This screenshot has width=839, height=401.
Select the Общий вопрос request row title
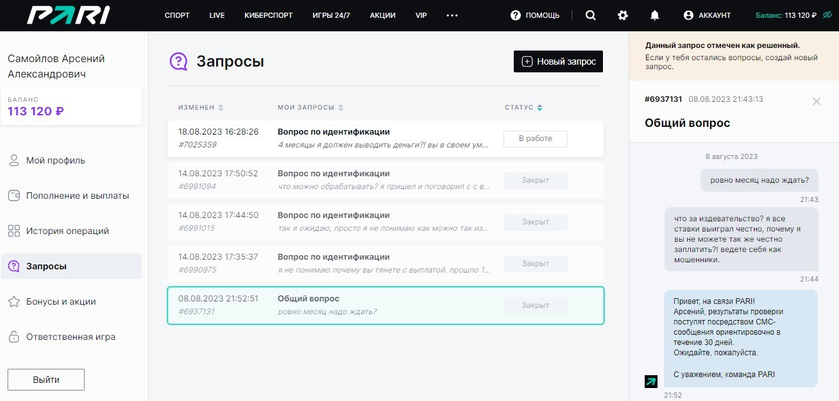click(x=308, y=299)
